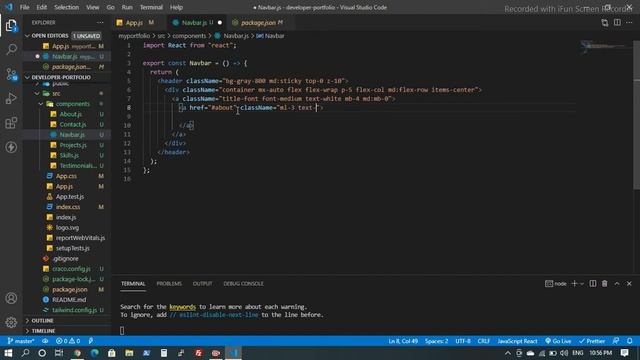Click the unsaved dot on Navbar.js tab

(220, 23)
